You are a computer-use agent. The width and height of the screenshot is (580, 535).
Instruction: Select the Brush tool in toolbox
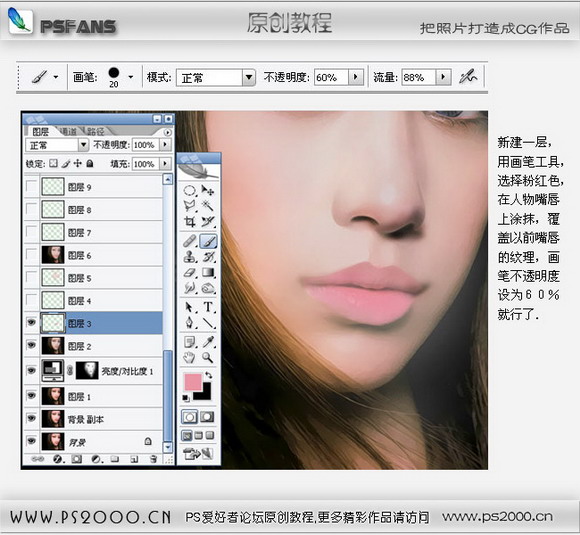208,241
